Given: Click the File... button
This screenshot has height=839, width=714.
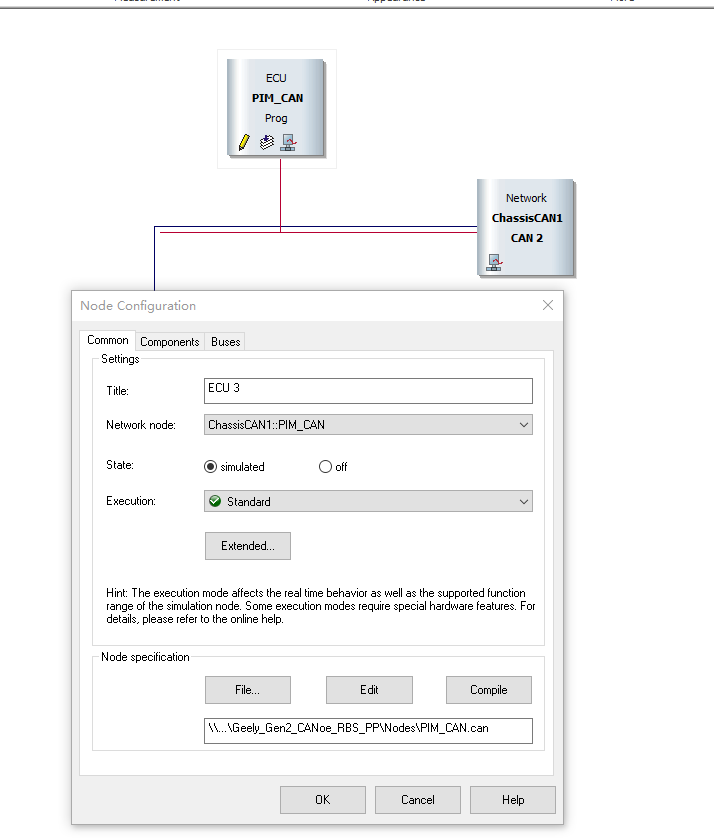Looking at the screenshot, I should coord(248,690).
